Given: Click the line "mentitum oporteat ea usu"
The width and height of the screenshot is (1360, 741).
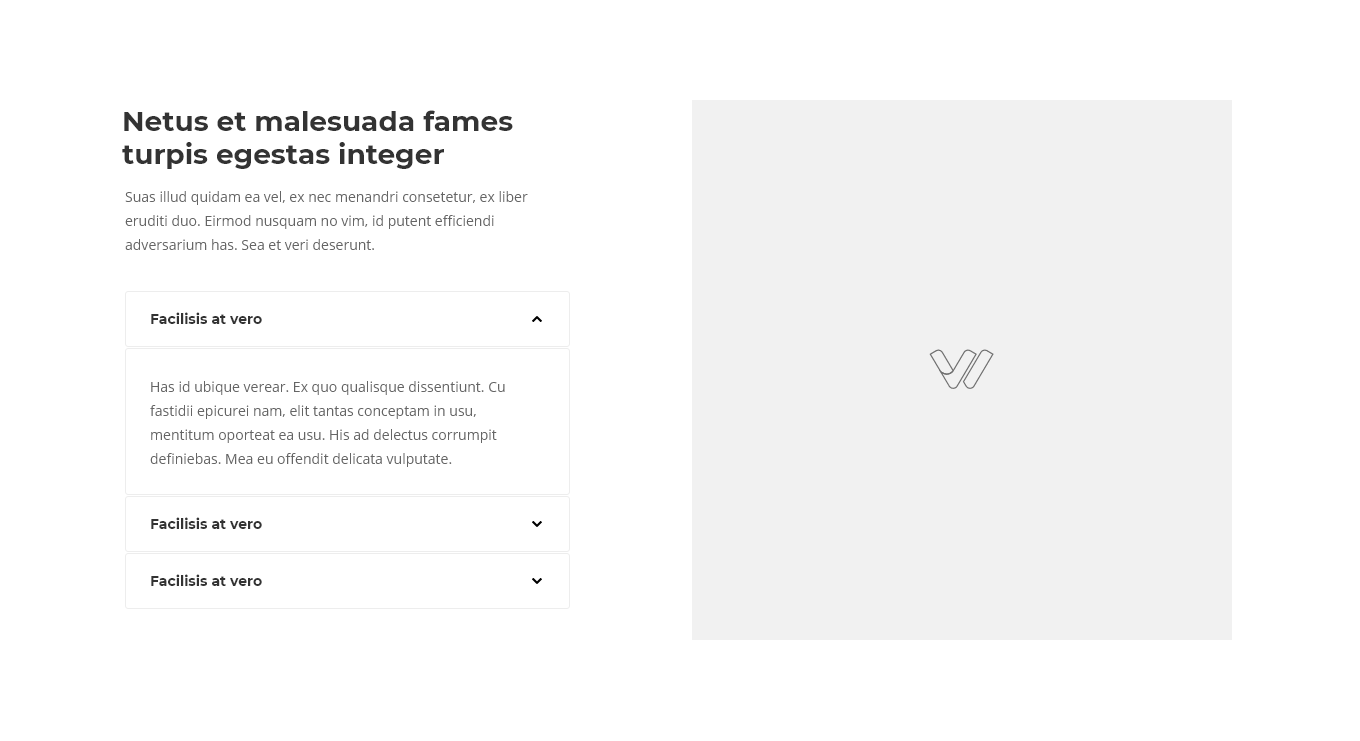Looking at the screenshot, I should tap(323, 435).
